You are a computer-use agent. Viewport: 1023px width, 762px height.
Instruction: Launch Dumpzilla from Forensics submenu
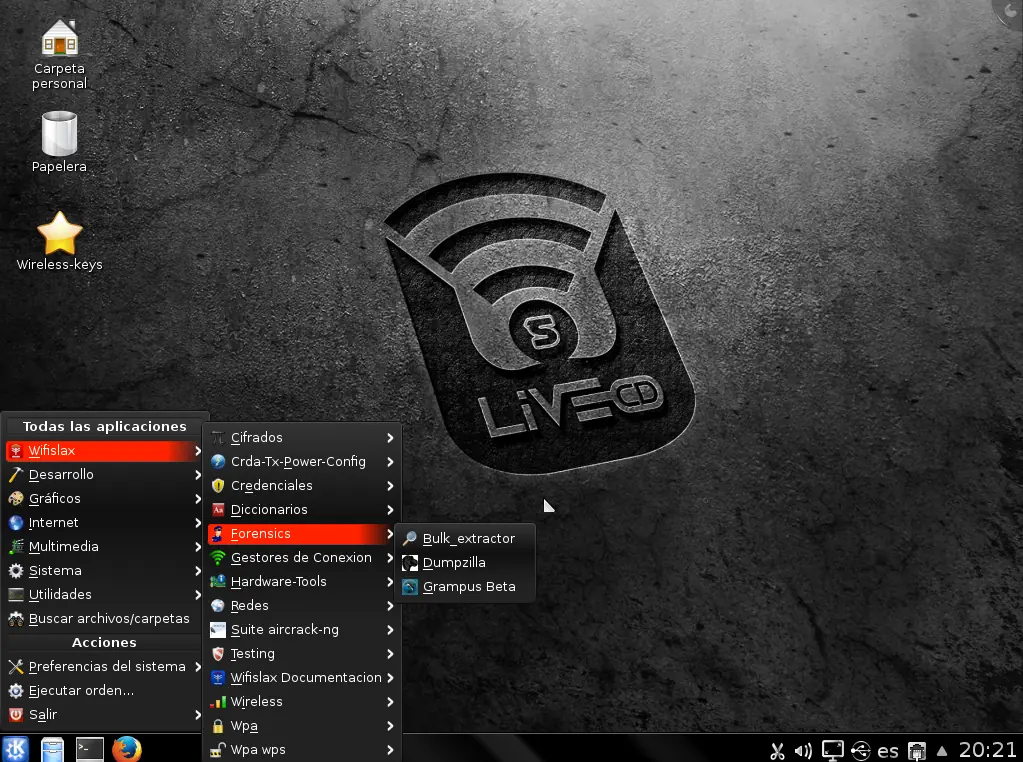tap(464, 562)
